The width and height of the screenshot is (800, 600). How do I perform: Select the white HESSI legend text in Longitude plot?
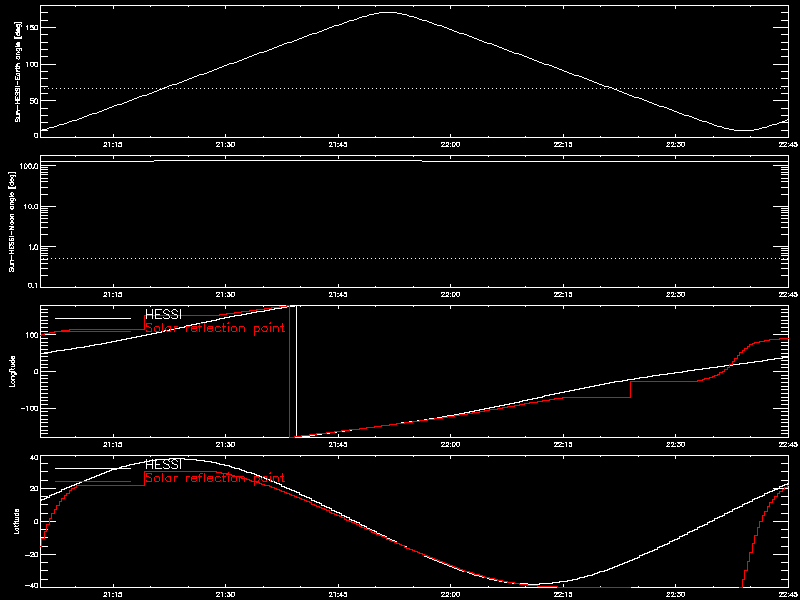pos(163,314)
